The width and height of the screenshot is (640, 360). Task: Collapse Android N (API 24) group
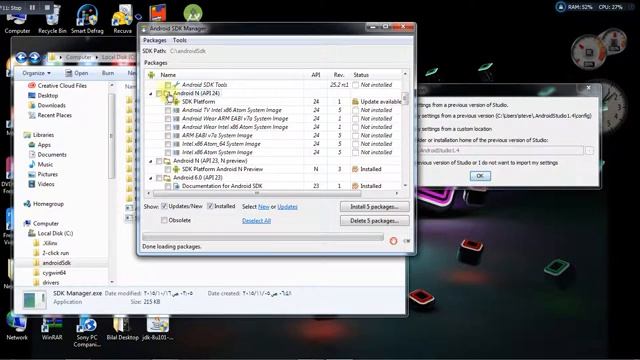click(151, 93)
